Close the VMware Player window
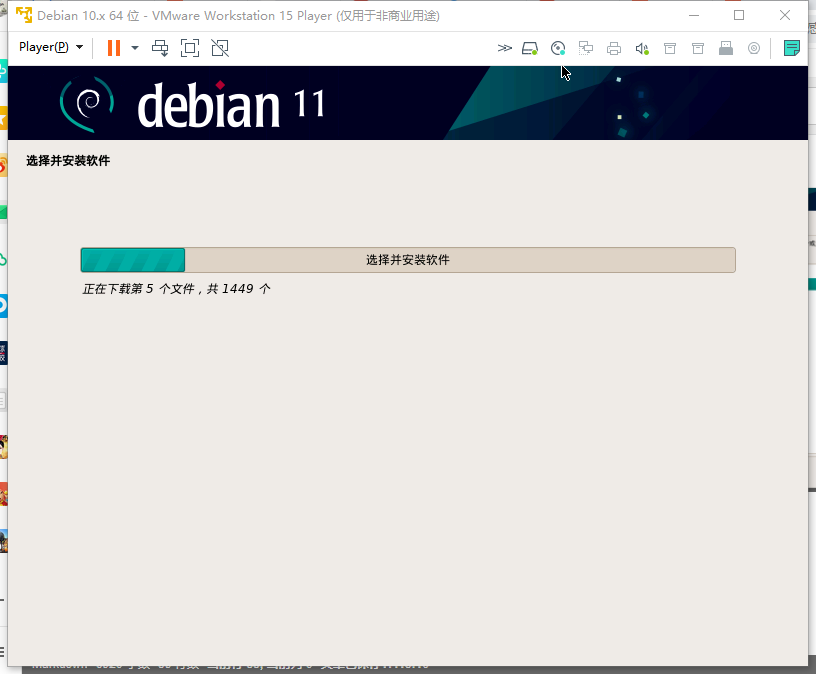 [x=785, y=15]
